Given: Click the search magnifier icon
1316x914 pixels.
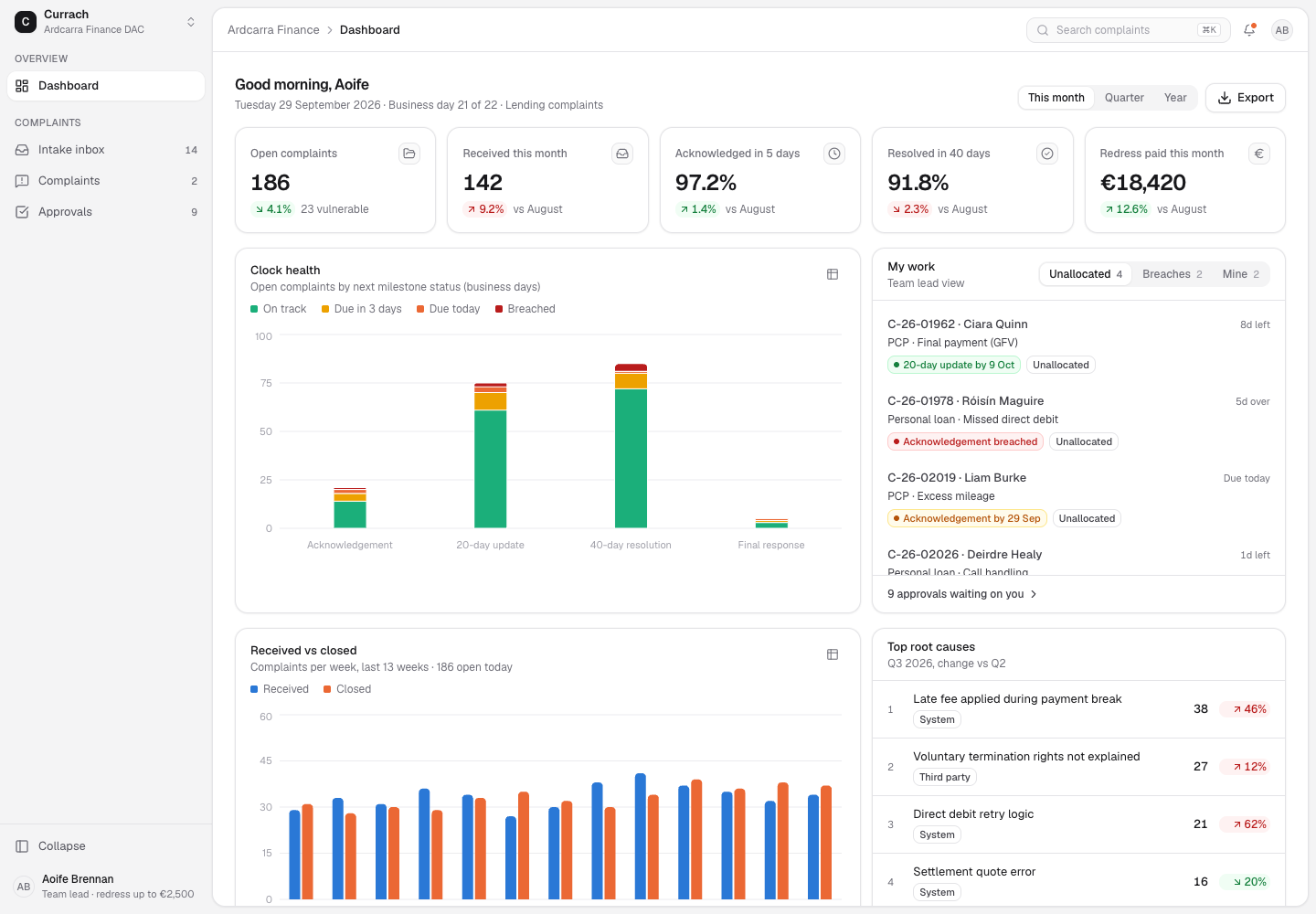Looking at the screenshot, I should (x=1043, y=30).
